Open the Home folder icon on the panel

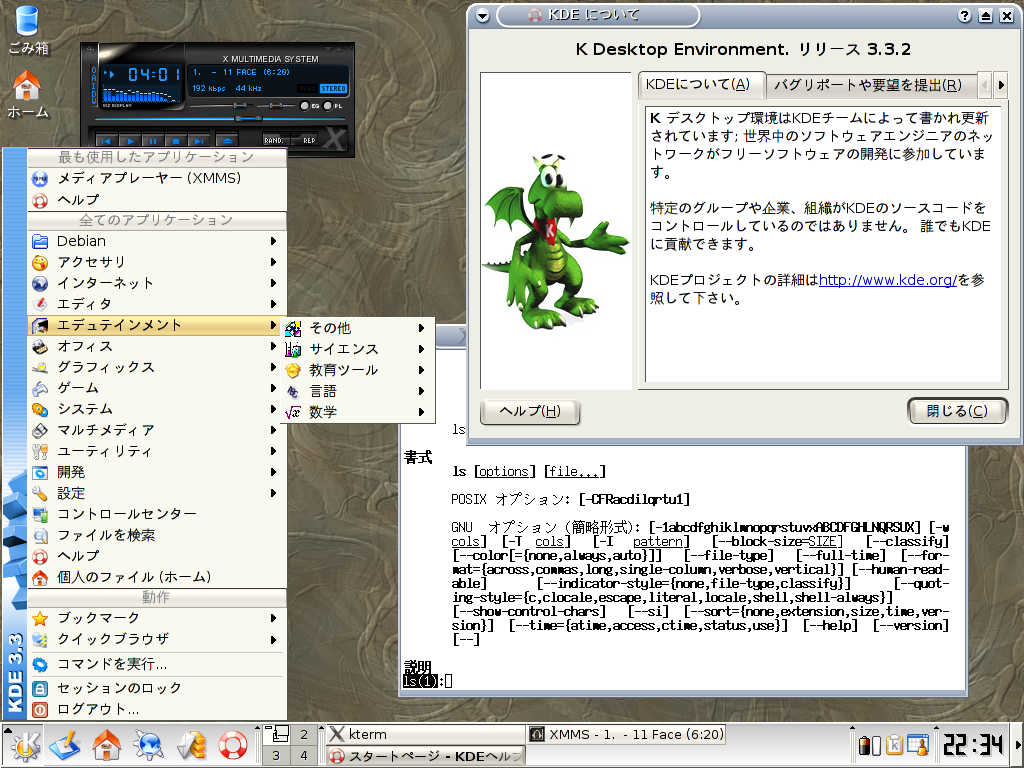(x=106, y=745)
